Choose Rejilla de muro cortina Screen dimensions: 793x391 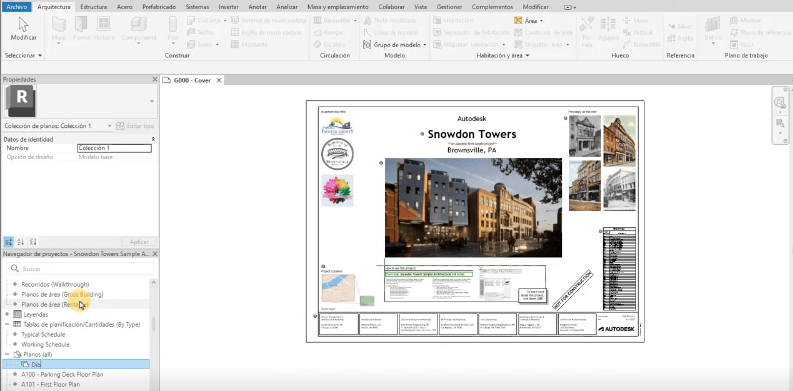click(266, 32)
